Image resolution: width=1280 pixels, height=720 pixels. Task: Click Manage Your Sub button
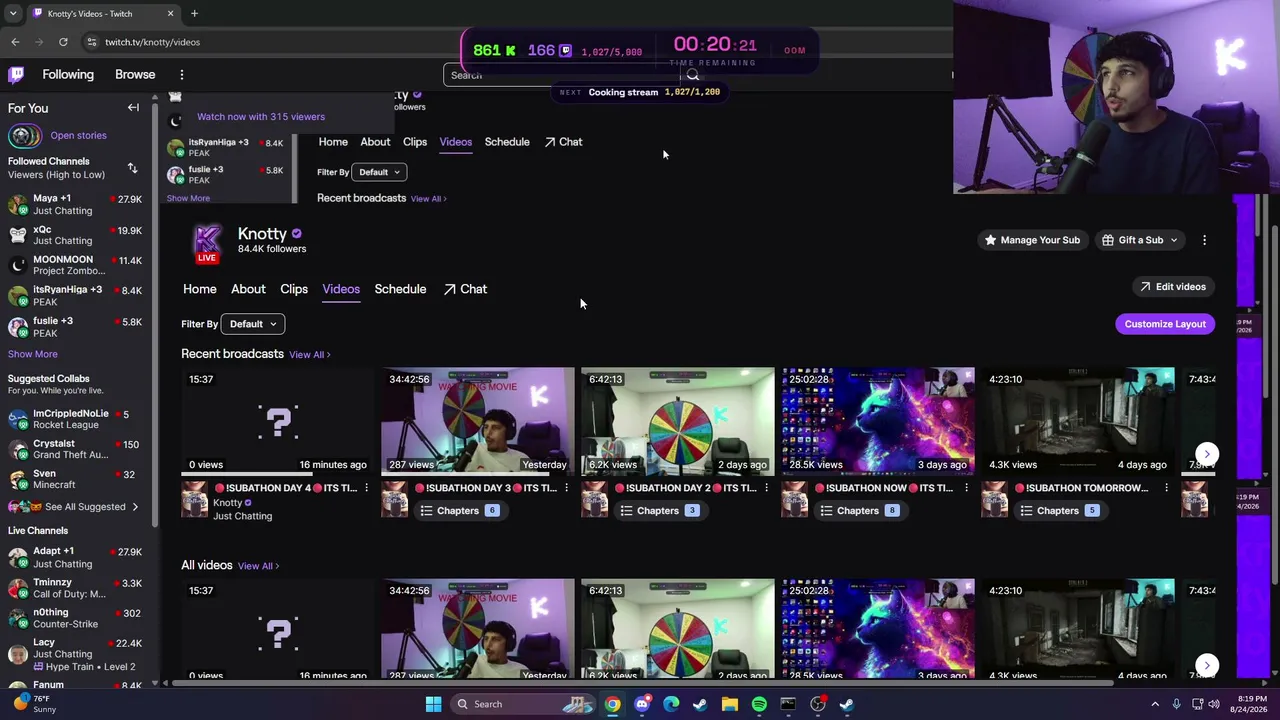pyautogui.click(x=1031, y=240)
